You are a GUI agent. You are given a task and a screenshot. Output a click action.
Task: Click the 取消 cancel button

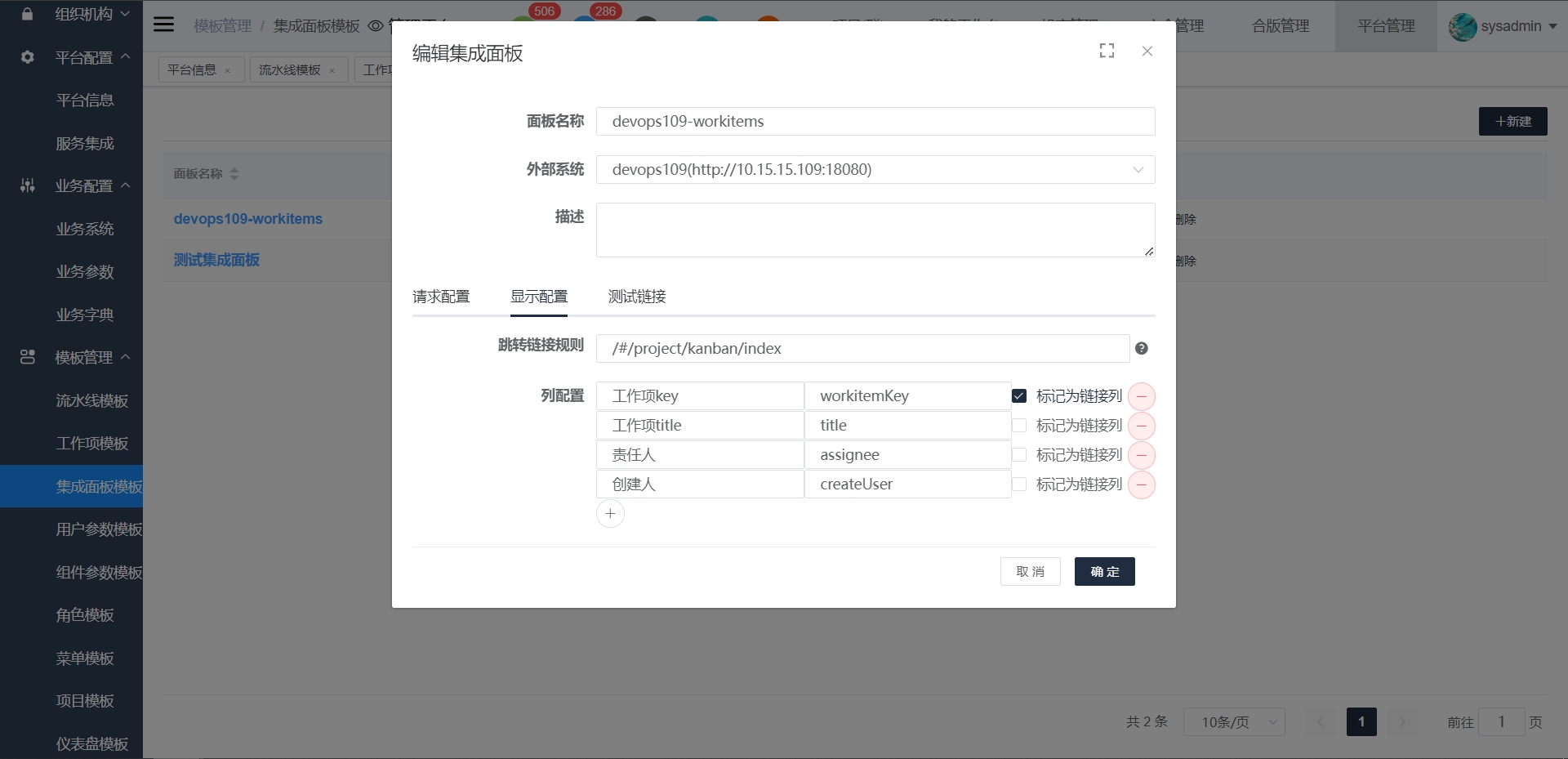point(1030,572)
